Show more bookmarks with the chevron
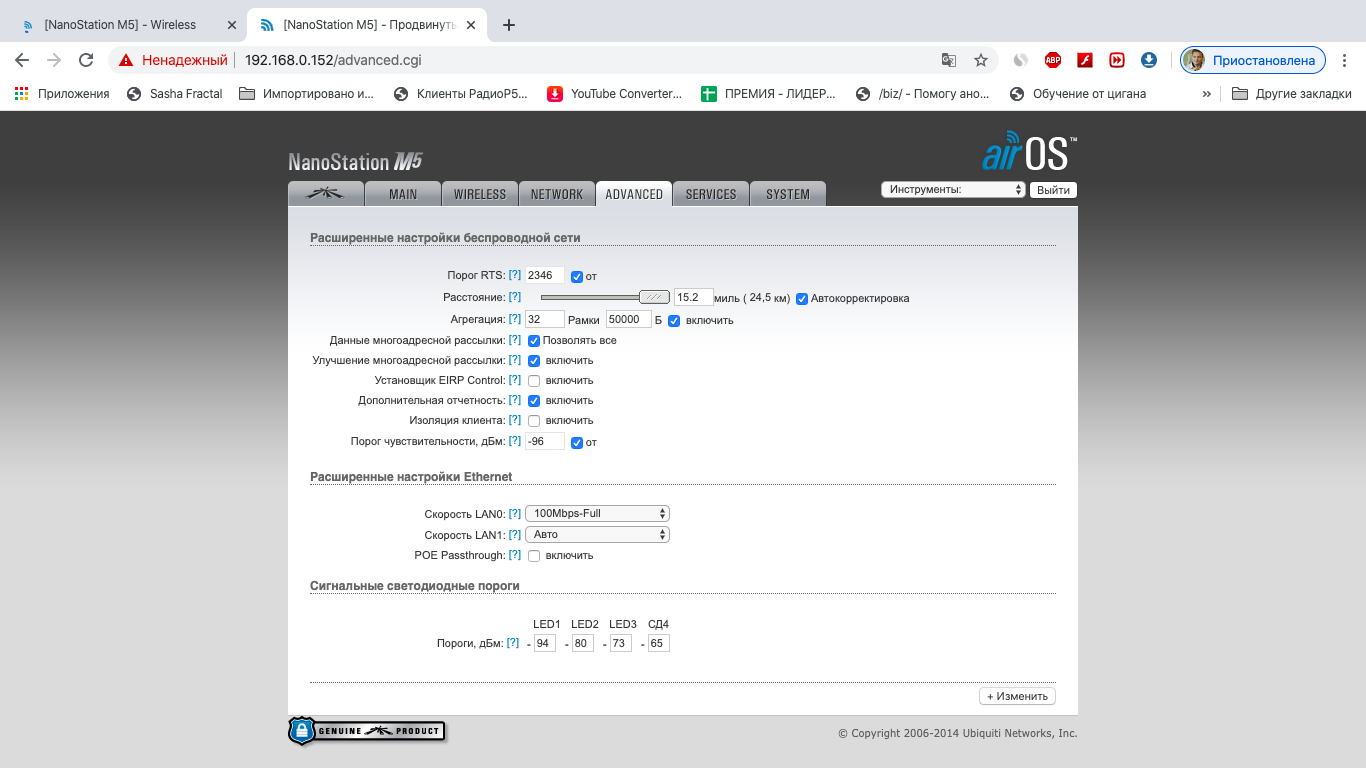This screenshot has width=1366, height=768. pyautogui.click(x=1207, y=94)
